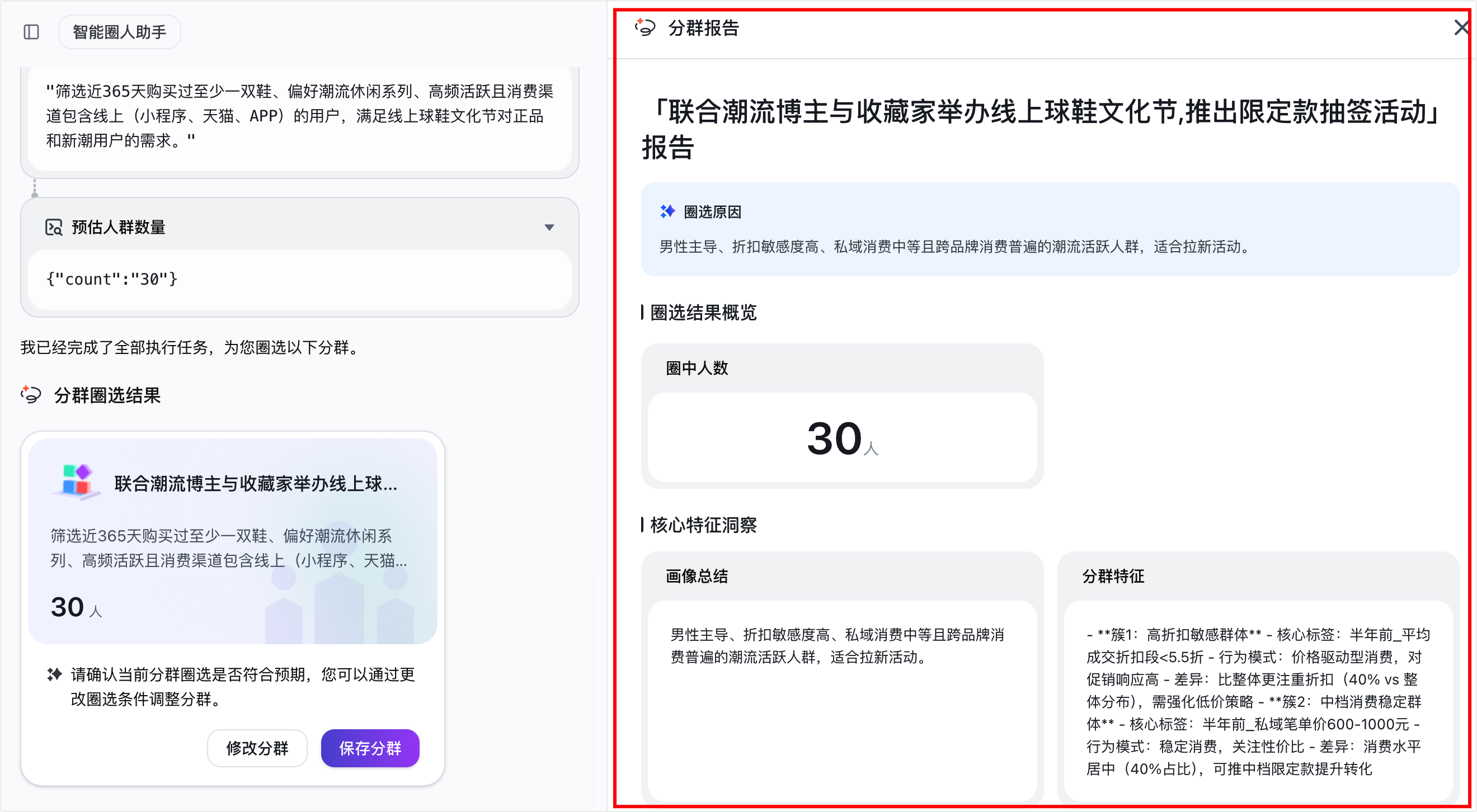
Task: Click the 画像总结 card heading
Action: pos(697,576)
